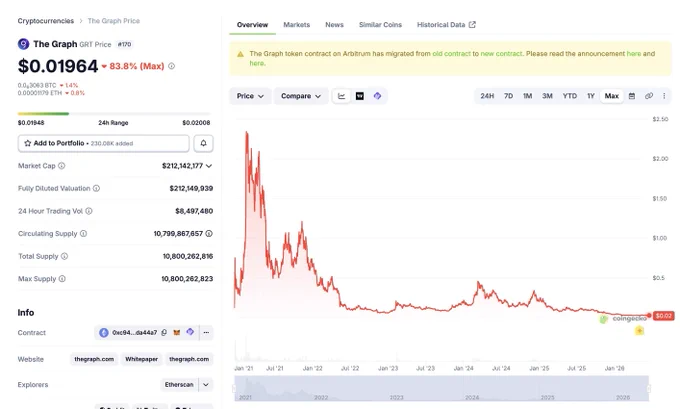The height and width of the screenshot is (409, 680).
Task: Click the Ethereum contract chain icon
Action: (104, 333)
